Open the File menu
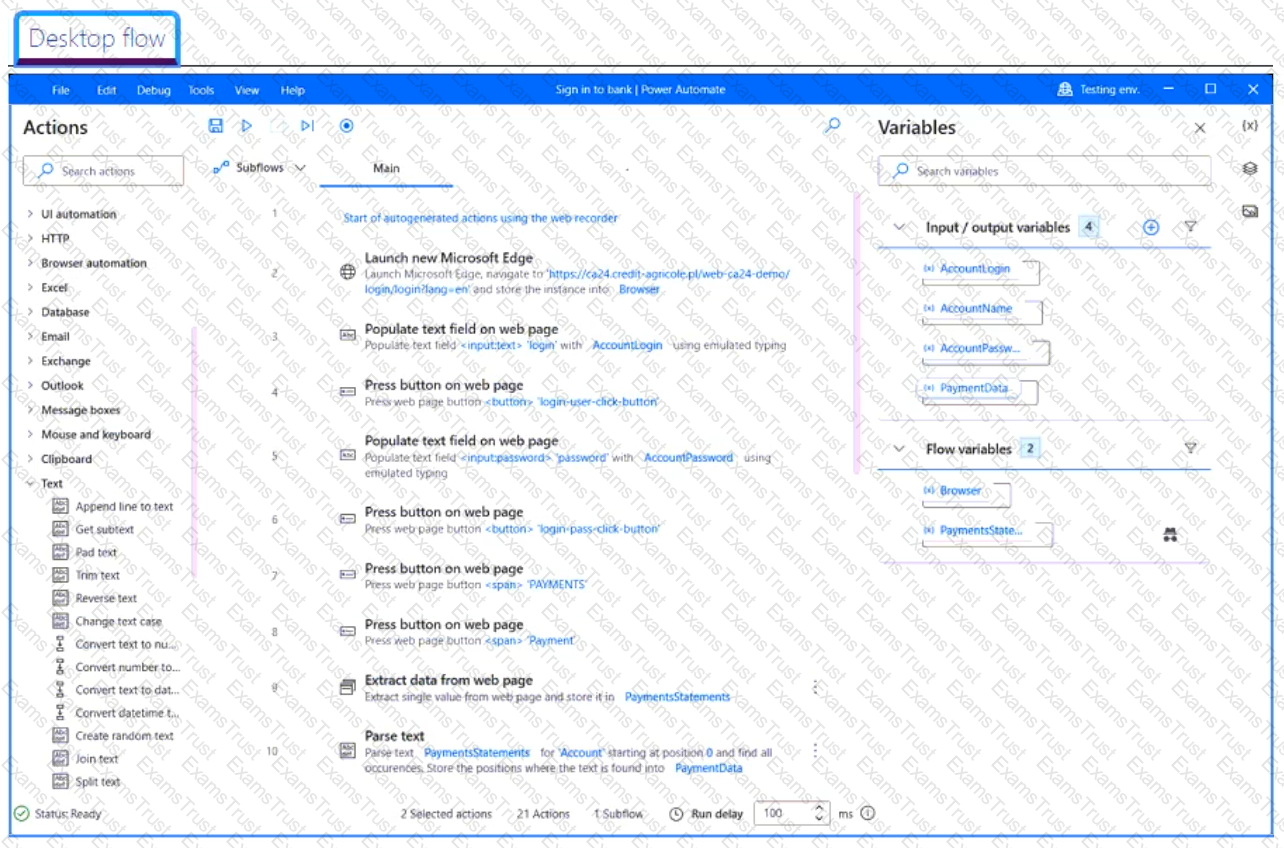This screenshot has height=848, width=1284. click(x=61, y=90)
